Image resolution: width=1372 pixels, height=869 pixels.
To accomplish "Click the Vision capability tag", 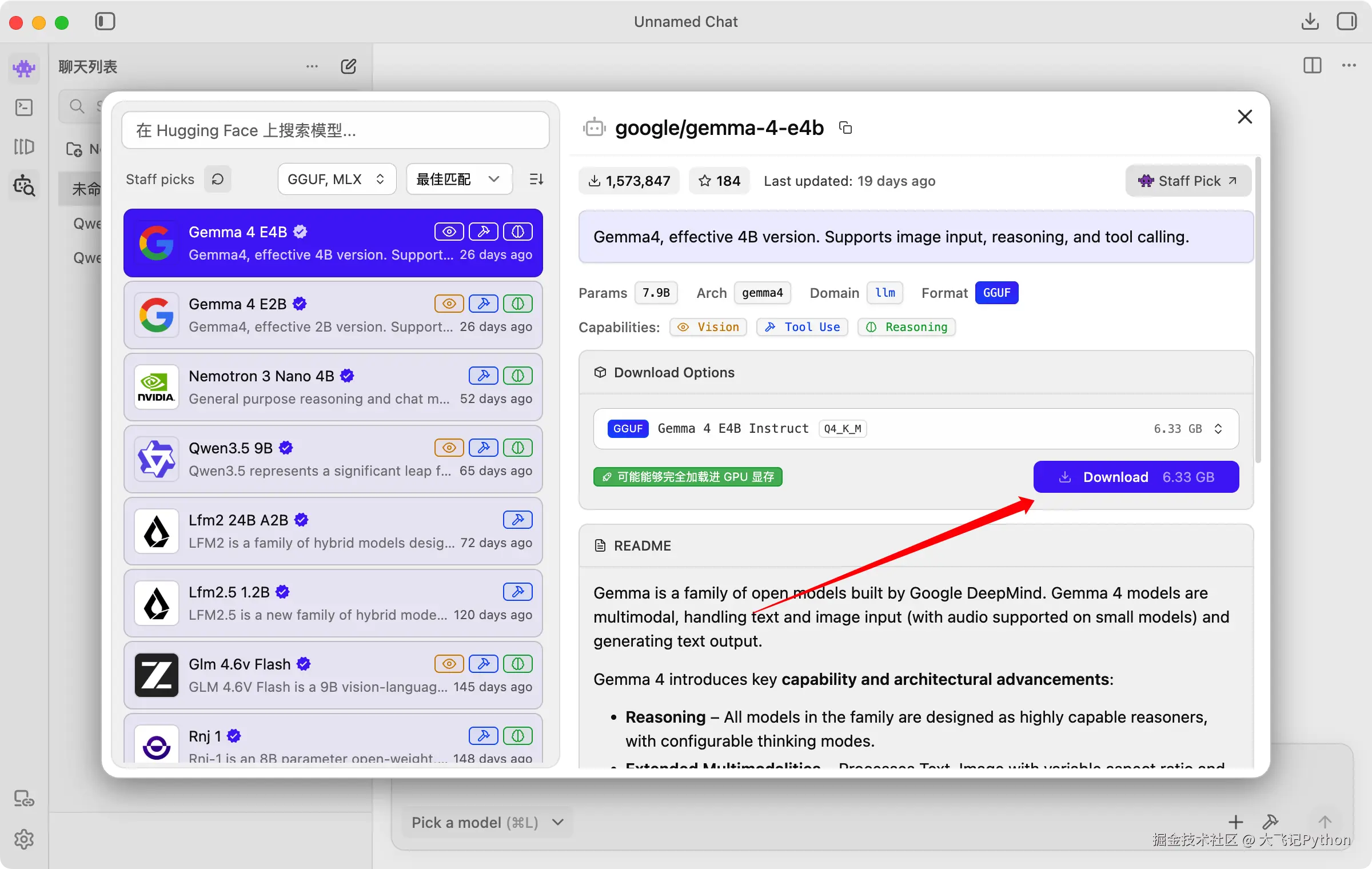I will pos(708,327).
